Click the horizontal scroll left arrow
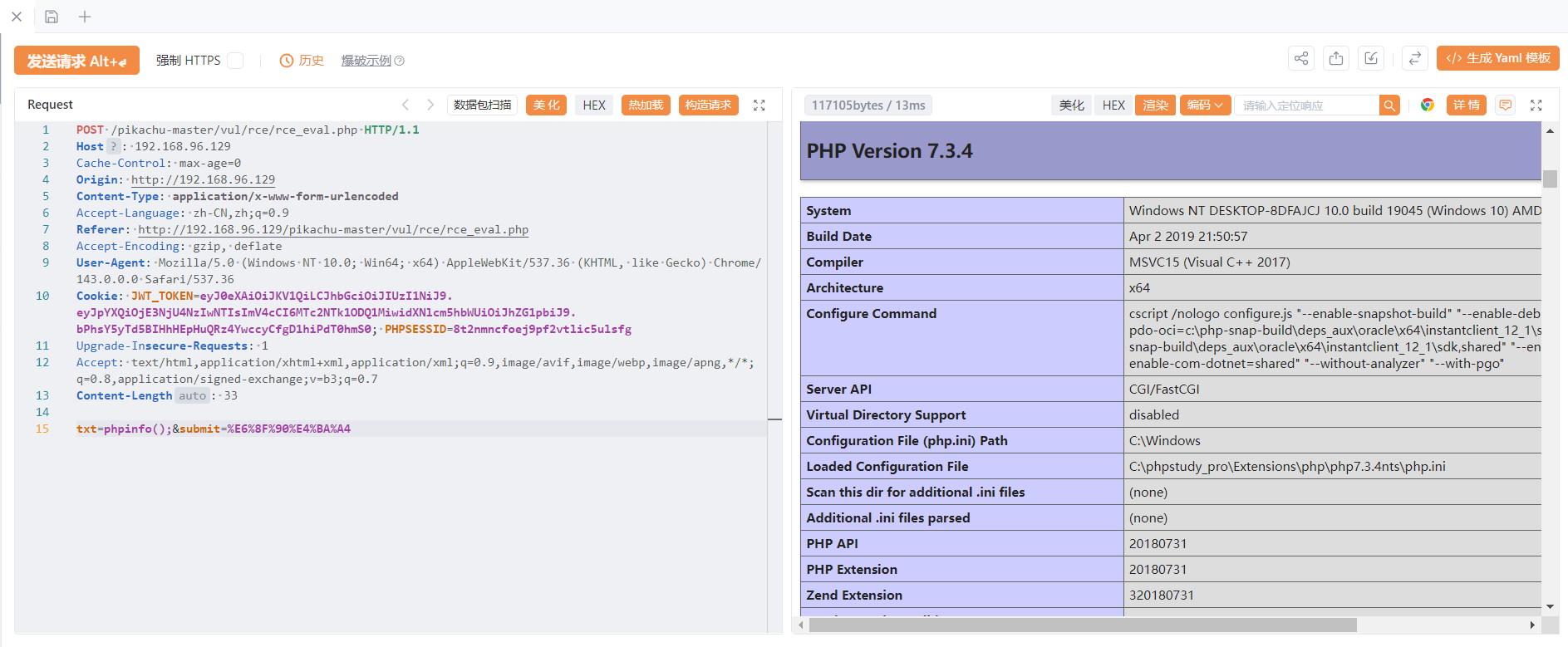This screenshot has width=1568, height=647. [801, 625]
